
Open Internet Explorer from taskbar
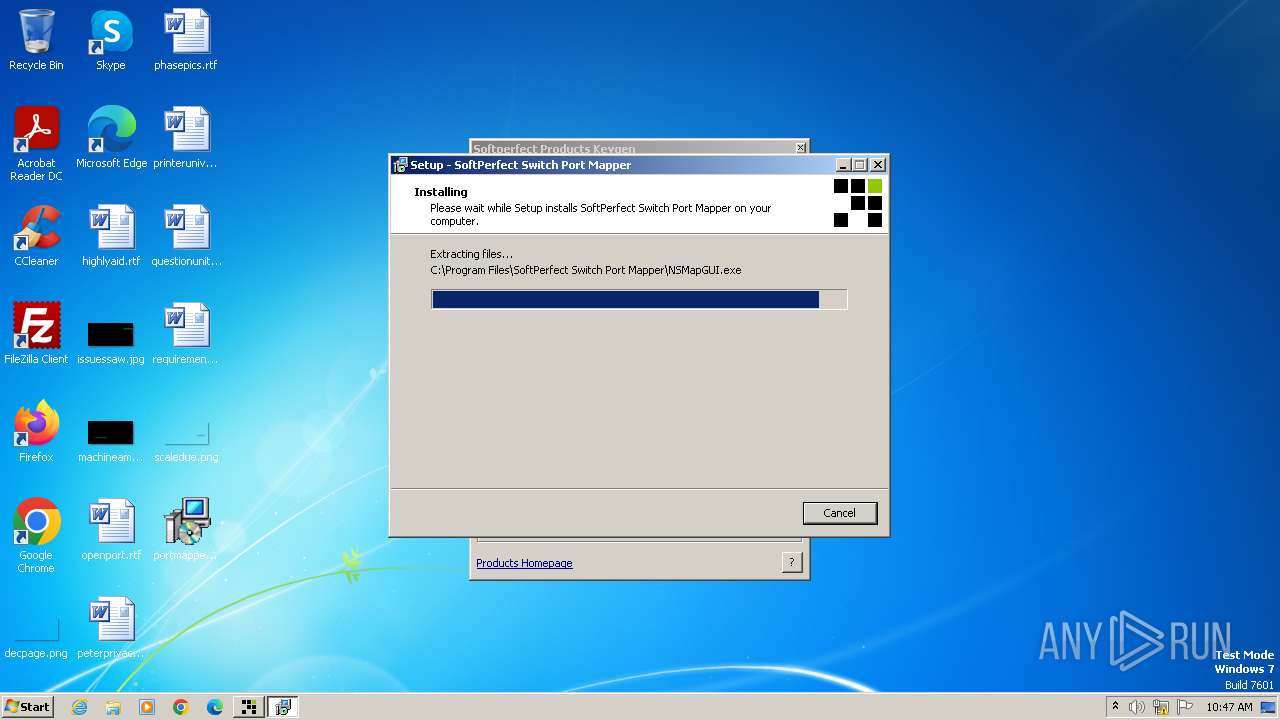(79, 707)
